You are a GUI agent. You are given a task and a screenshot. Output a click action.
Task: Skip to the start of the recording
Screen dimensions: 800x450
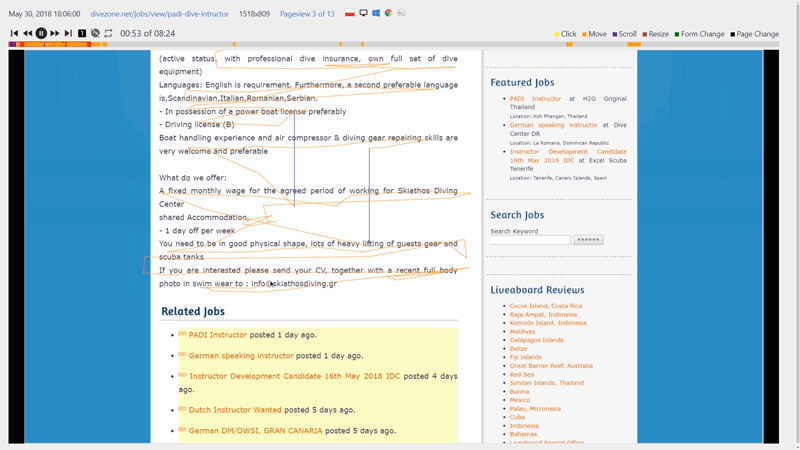pos(14,33)
